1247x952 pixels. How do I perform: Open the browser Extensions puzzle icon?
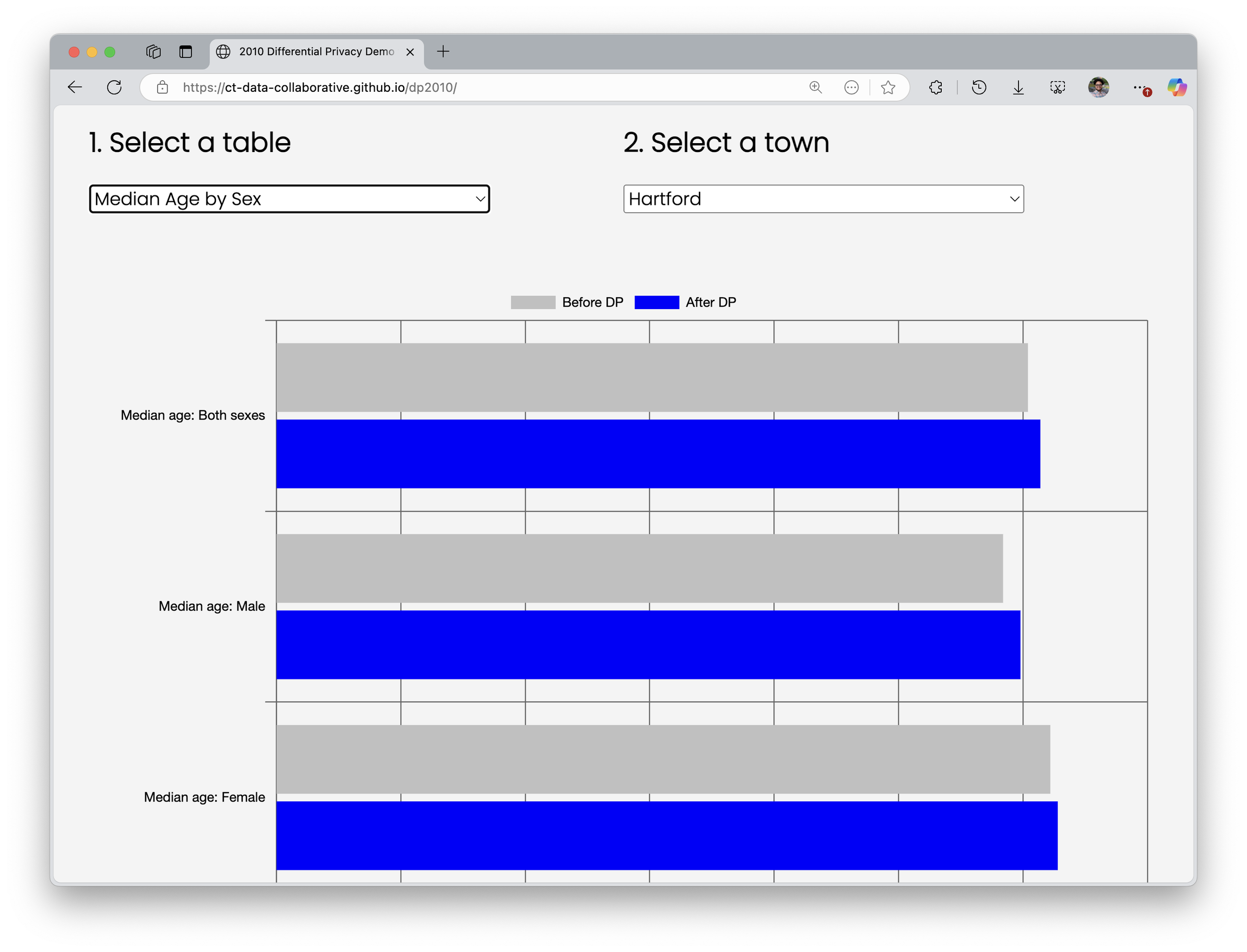pos(936,87)
